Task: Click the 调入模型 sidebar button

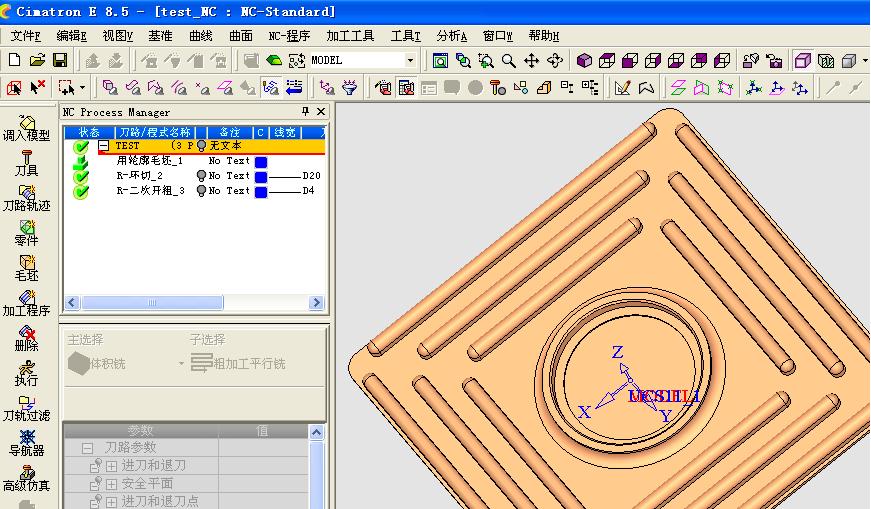Action: [26, 129]
